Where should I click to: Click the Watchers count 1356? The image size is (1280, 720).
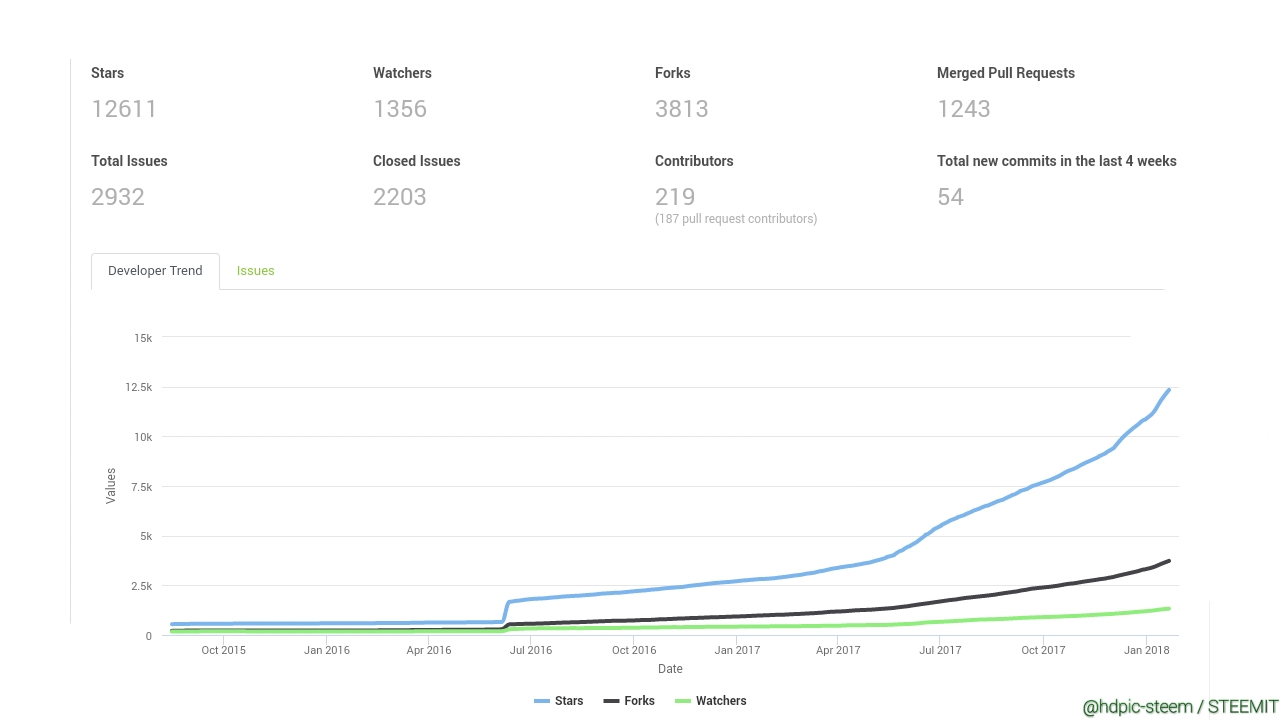pos(400,109)
